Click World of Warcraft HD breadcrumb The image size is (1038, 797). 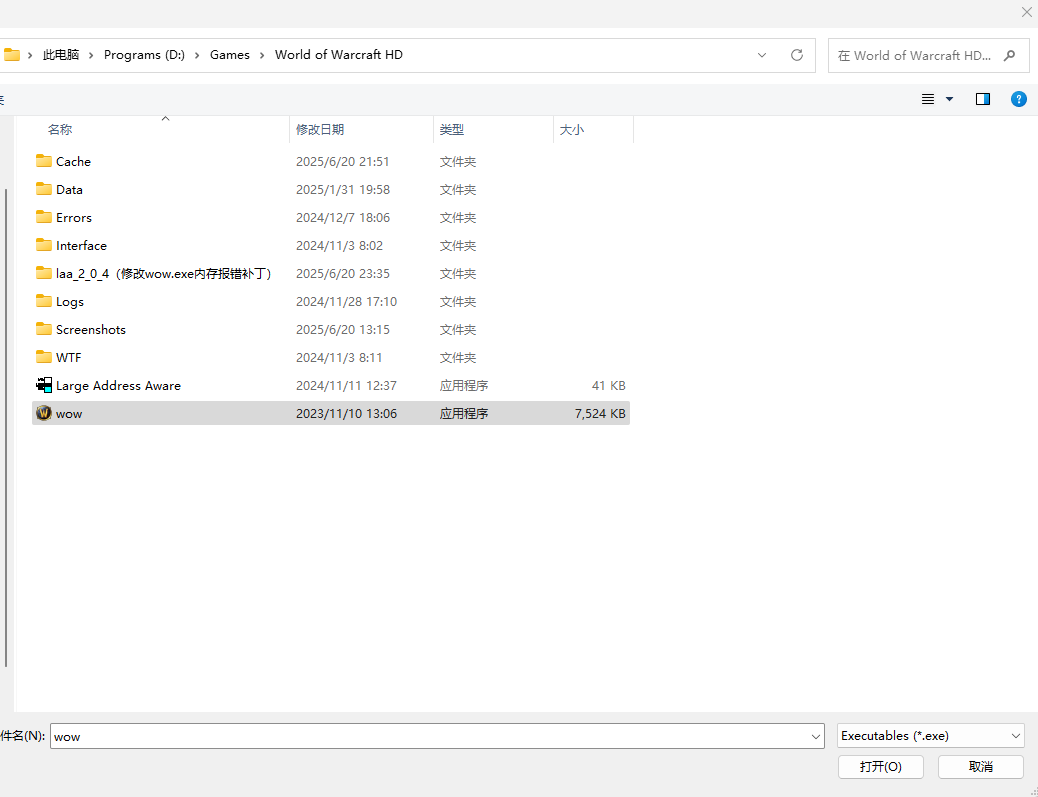(x=339, y=55)
